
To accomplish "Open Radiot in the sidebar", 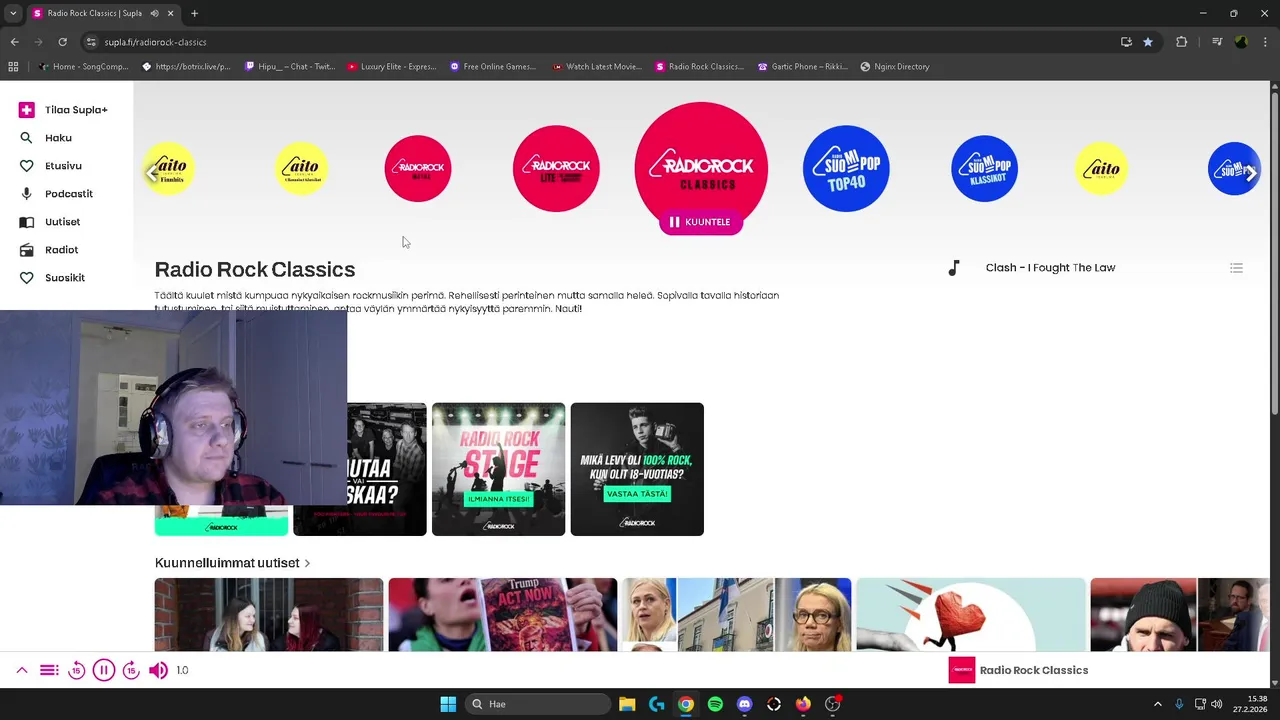I will click(x=48, y=250).
